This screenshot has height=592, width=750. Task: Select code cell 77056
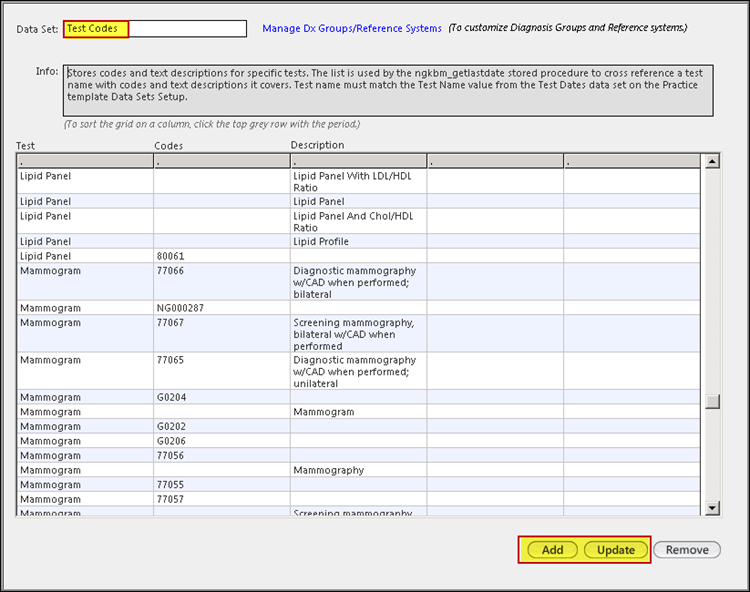coord(222,456)
